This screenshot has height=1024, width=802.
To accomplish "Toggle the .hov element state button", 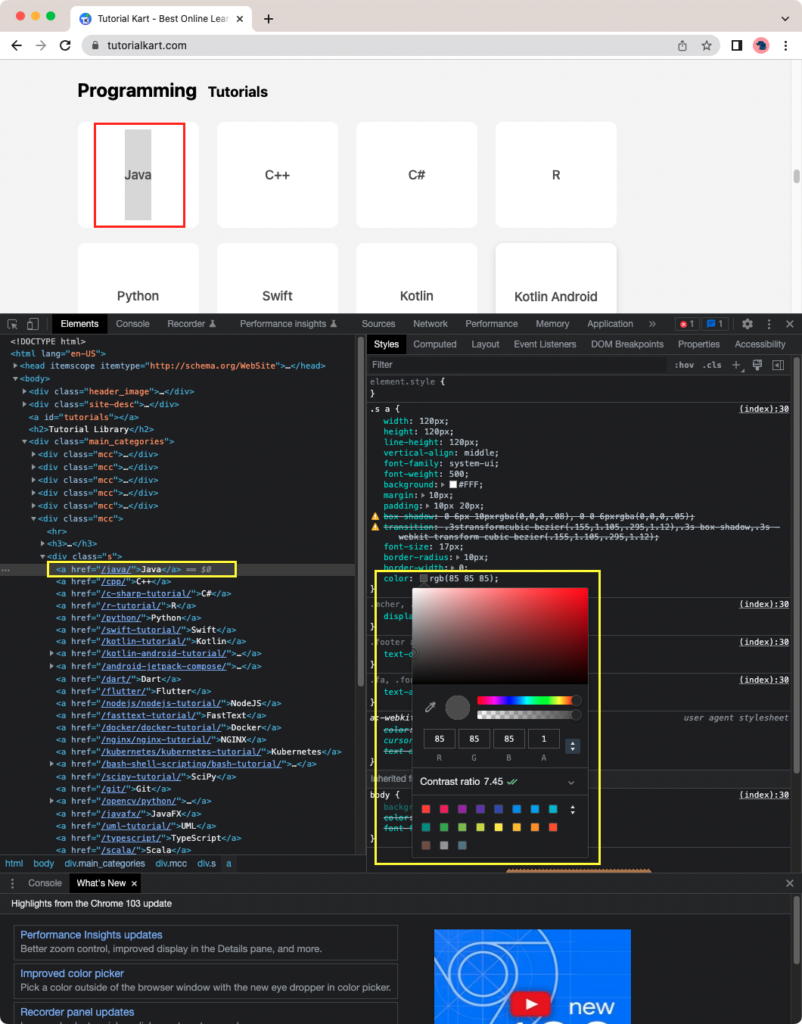I will coord(684,365).
